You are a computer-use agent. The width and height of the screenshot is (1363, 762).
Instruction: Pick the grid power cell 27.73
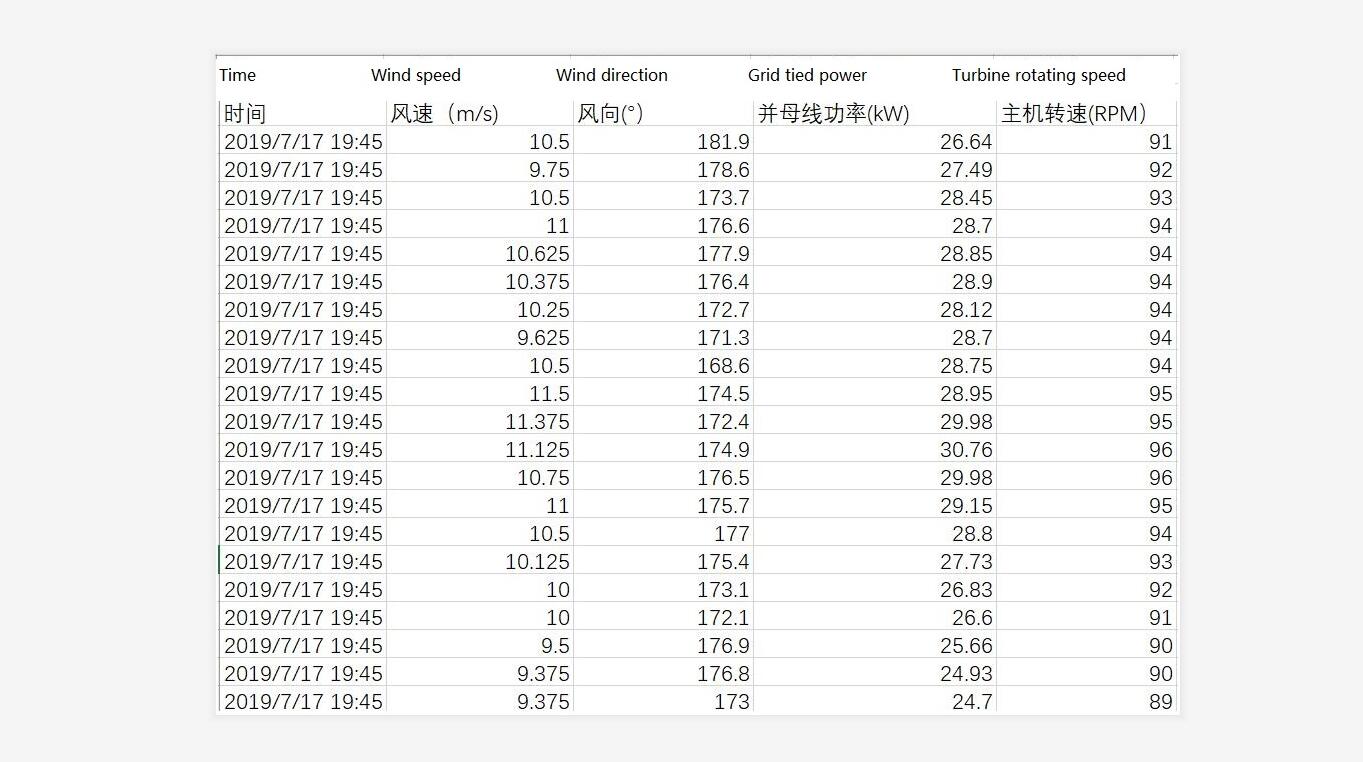coord(874,562)
